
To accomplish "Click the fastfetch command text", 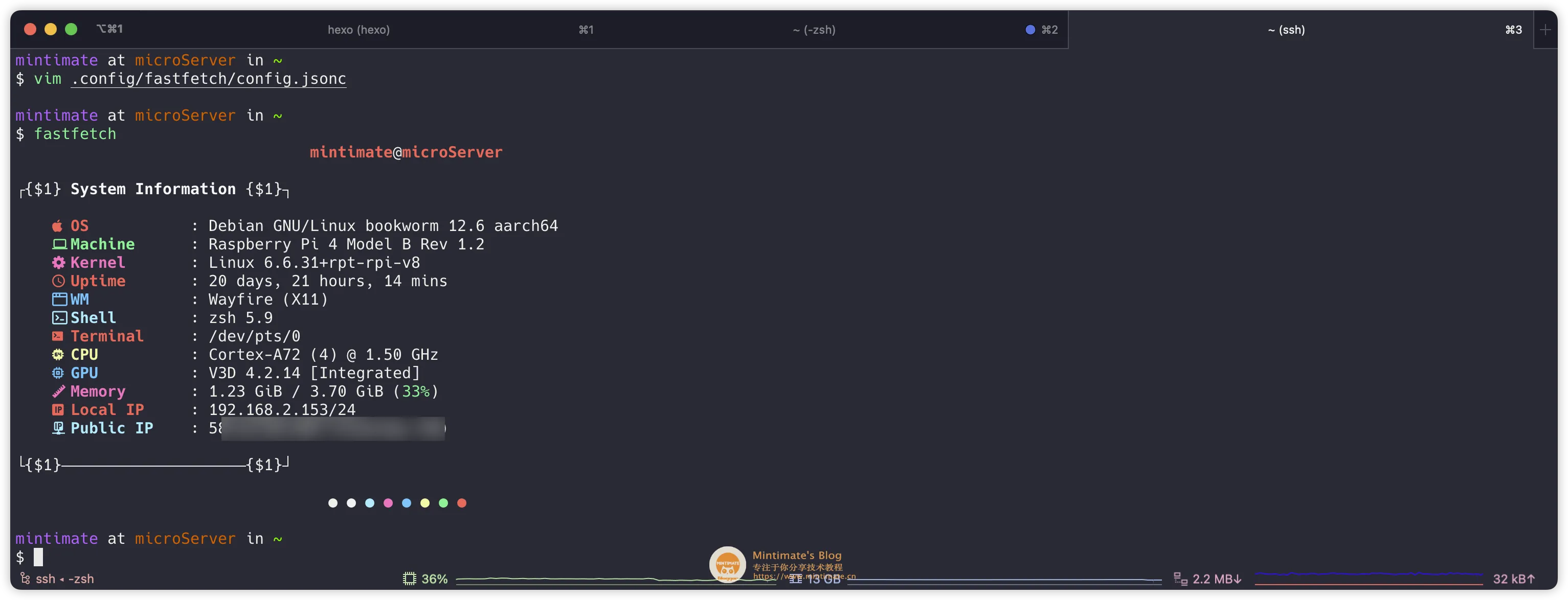I will click(x=75, y=134).
